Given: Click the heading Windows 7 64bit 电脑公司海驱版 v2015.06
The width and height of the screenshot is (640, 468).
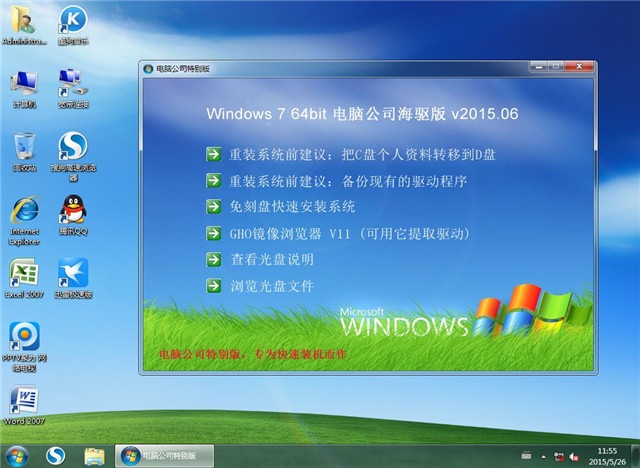Looking at the screenshot, I should tap(362, 113).
